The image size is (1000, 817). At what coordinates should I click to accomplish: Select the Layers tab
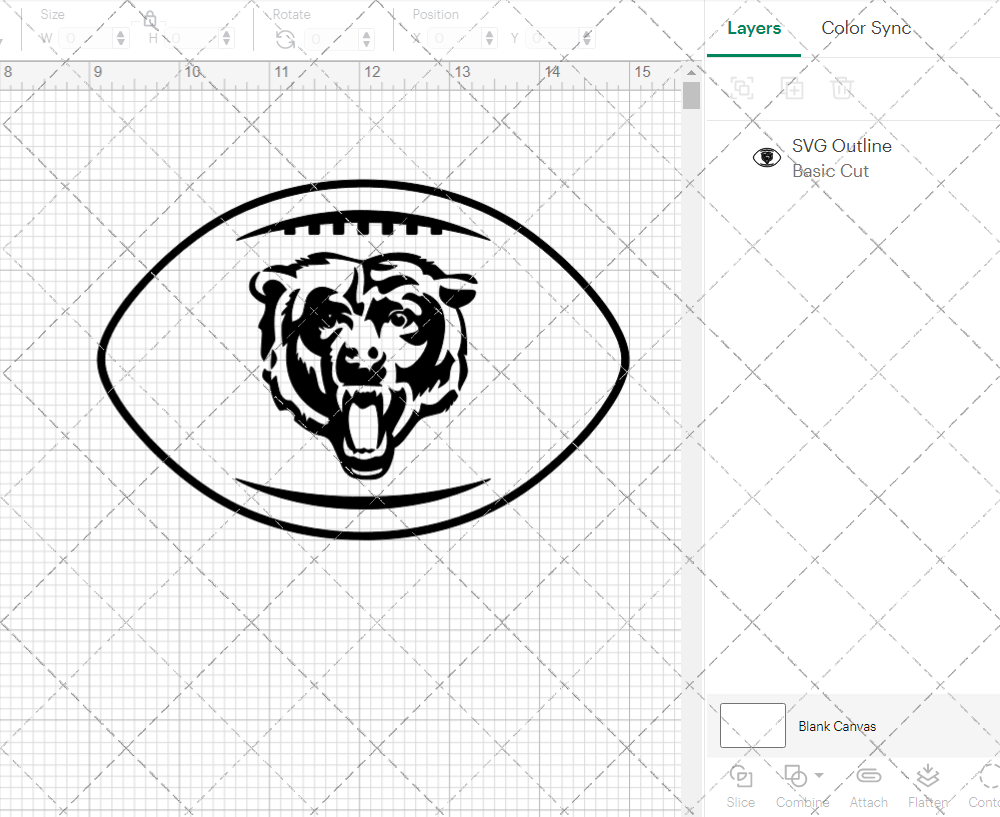[754, 28]
